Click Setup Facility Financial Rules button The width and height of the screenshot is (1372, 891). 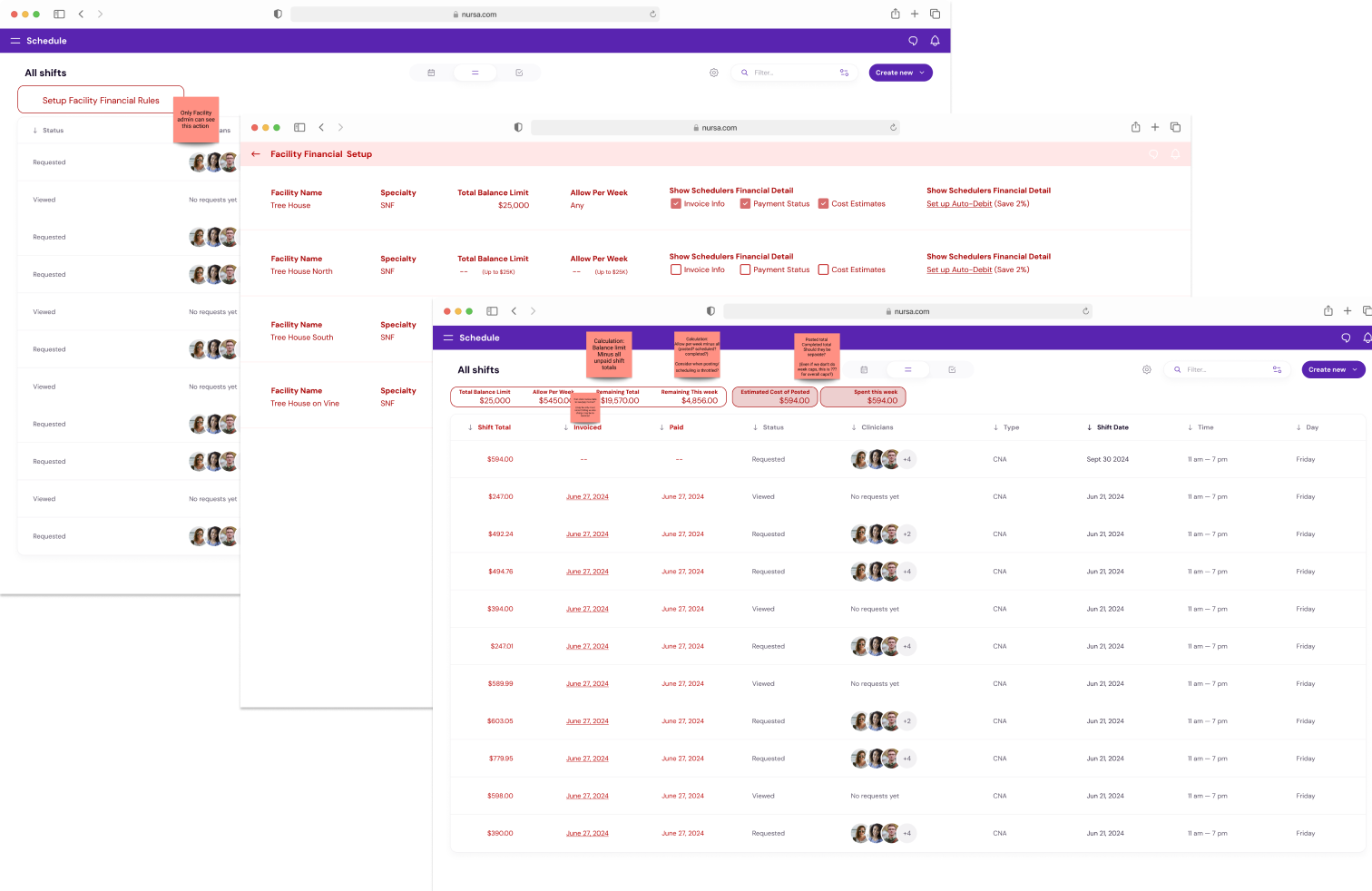click(101, 101)
